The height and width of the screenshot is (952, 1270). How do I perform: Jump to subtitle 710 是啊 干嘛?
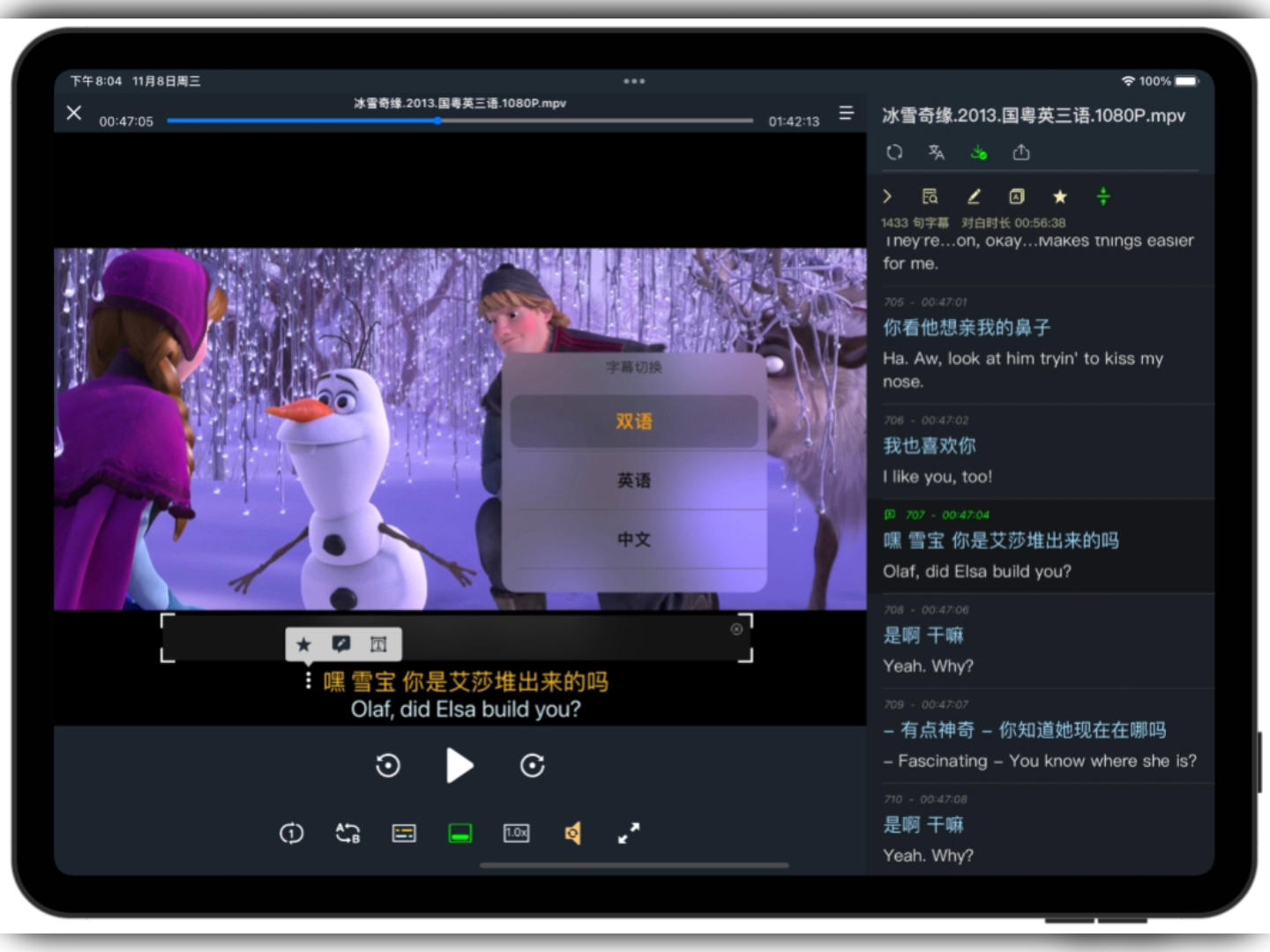coord(923,825)
